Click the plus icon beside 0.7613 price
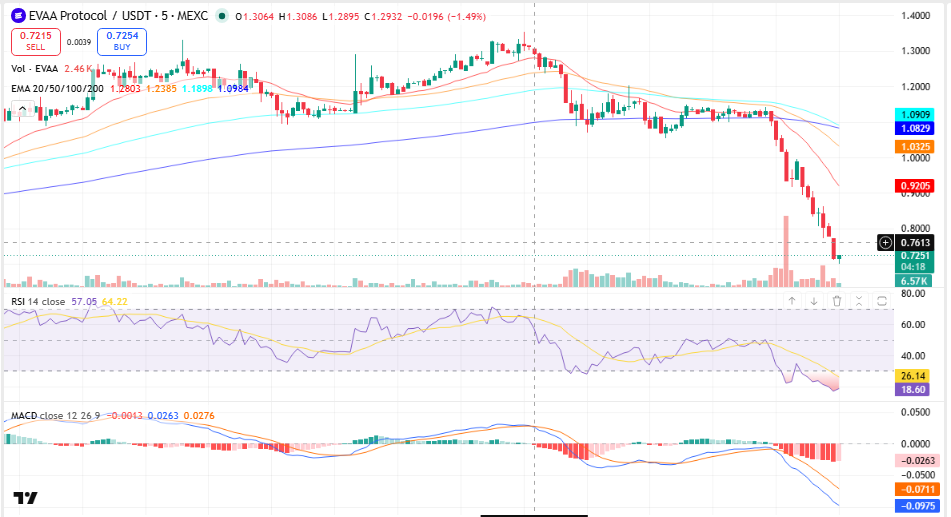This screenshot has height=517, width=951. (x=885, y=243)
